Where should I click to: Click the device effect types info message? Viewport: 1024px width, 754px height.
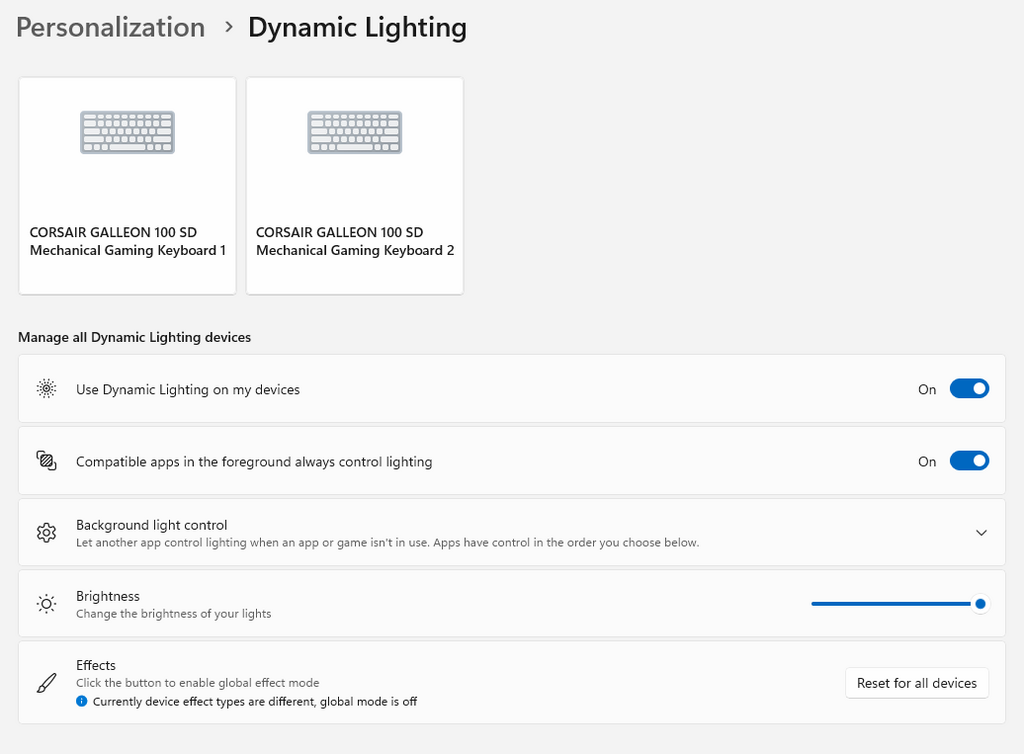(250, 701)
